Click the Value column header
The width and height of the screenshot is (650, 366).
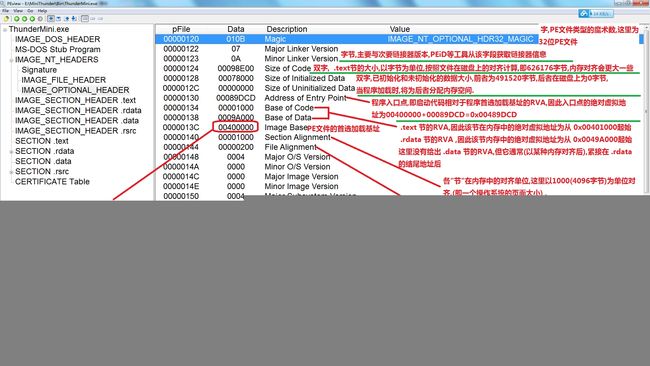tap(400, 29)
